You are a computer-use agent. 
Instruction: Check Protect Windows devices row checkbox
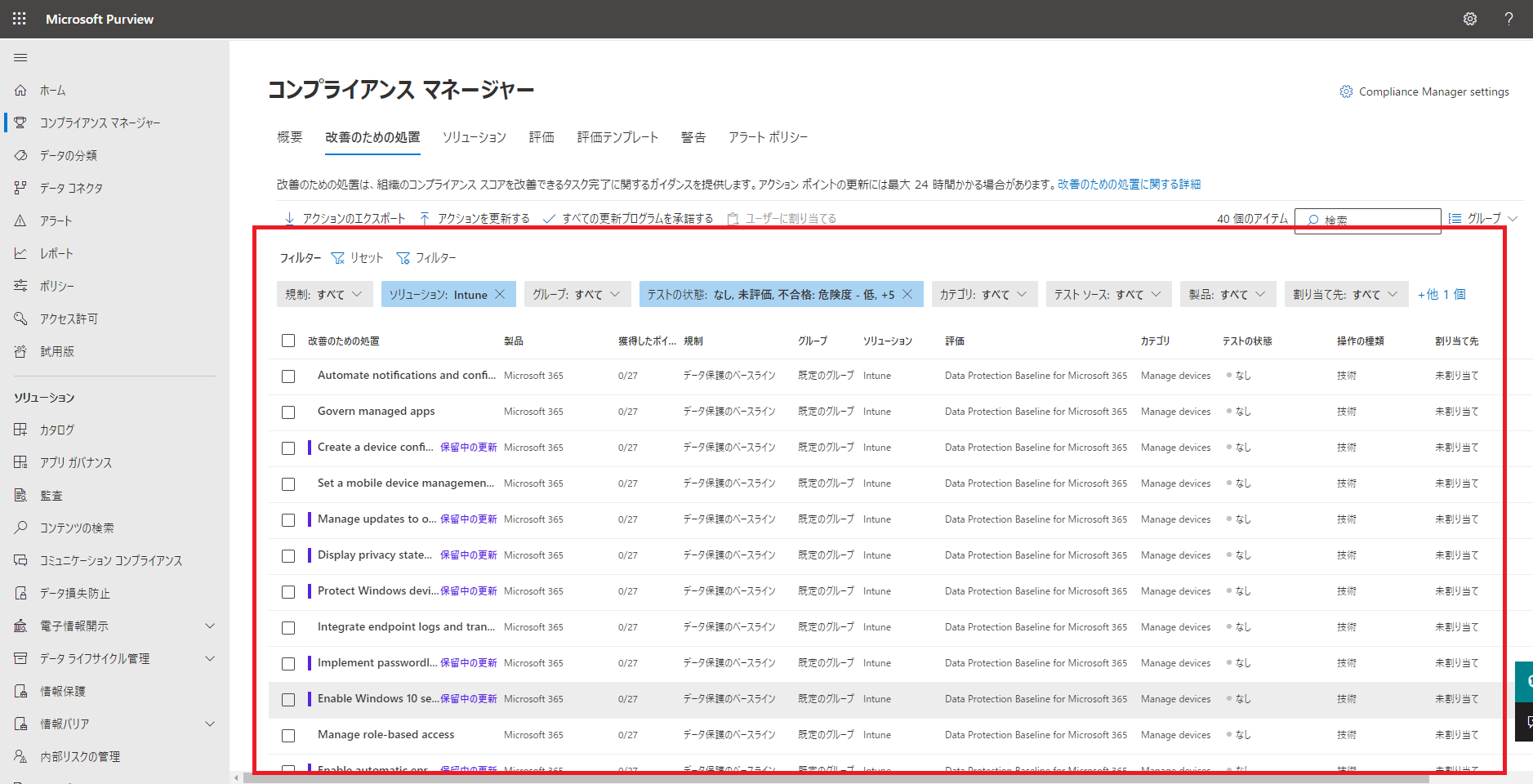(288, 592)
